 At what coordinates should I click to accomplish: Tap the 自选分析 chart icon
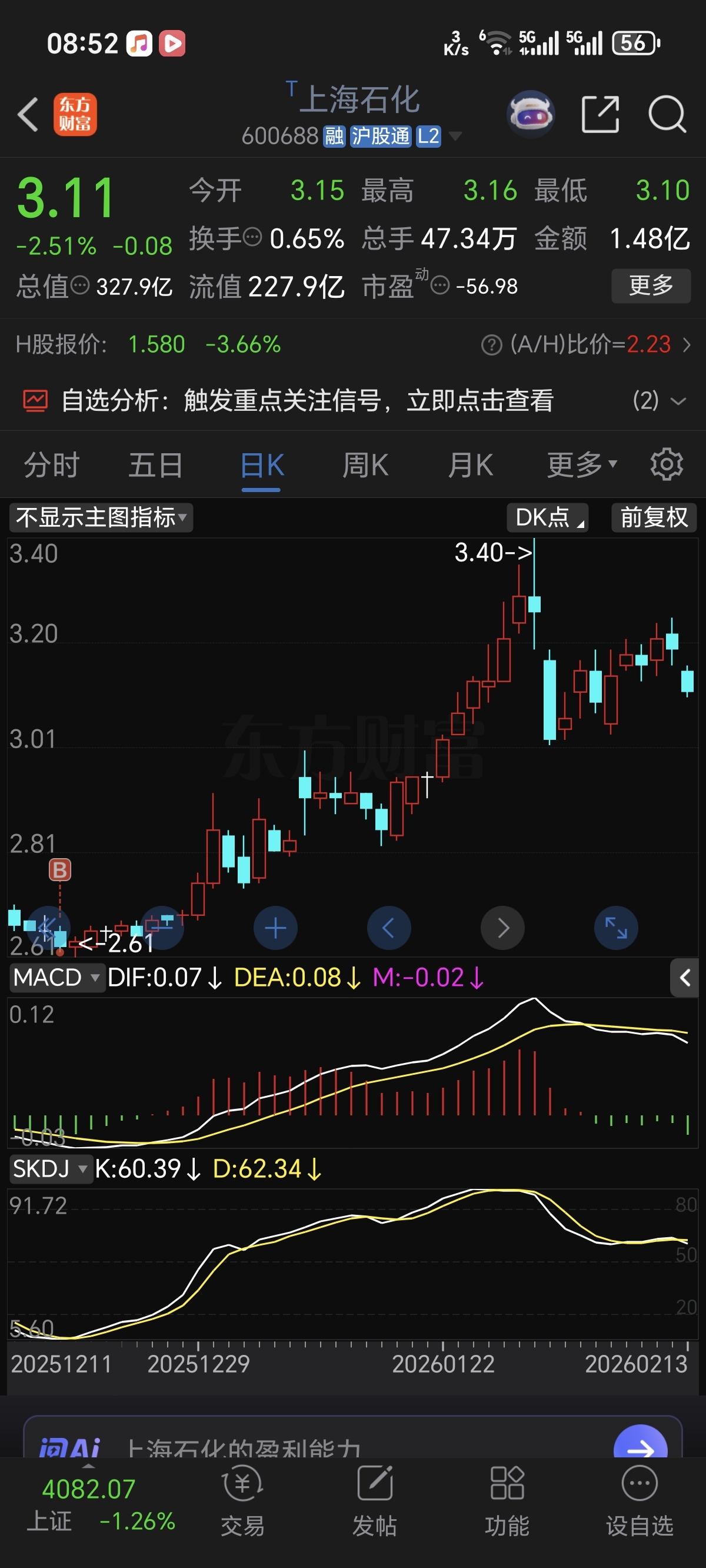pos(35,400)
